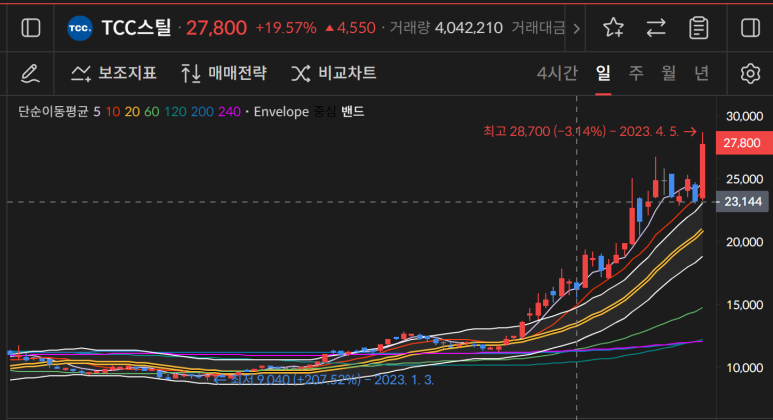
Task: Click the 단순이동평균 indicator label
Action: point(53,112)
